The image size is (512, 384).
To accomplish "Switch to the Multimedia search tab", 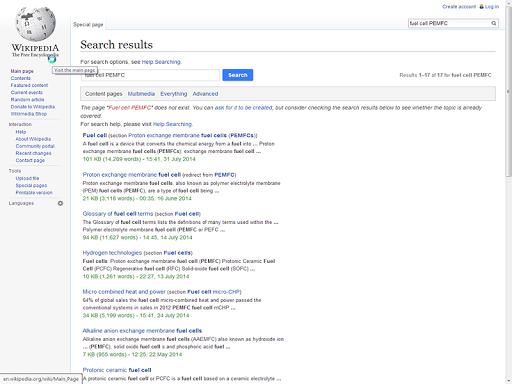I will pos(141,94).
